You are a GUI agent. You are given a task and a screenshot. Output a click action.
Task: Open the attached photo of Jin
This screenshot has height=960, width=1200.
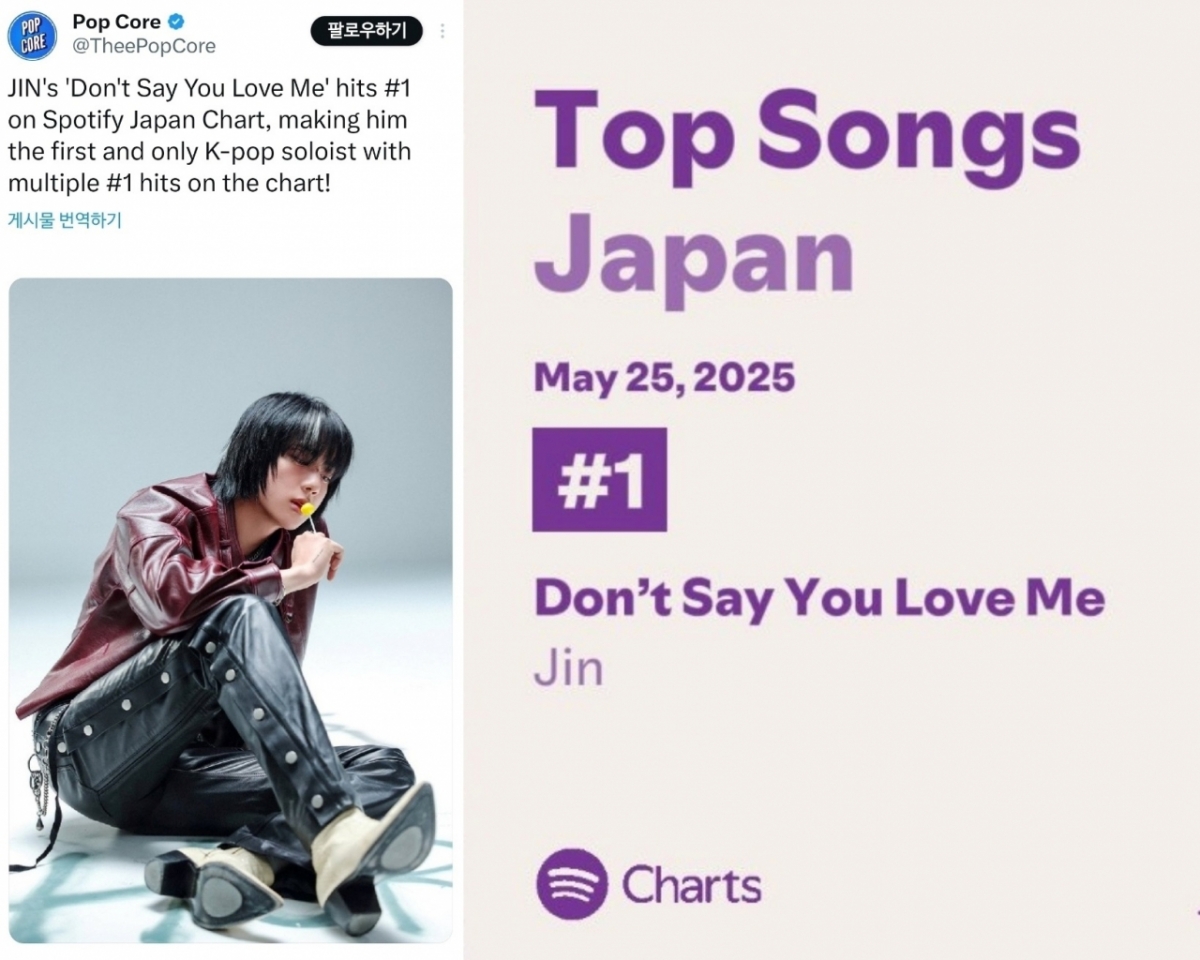(x=231, y=610)
